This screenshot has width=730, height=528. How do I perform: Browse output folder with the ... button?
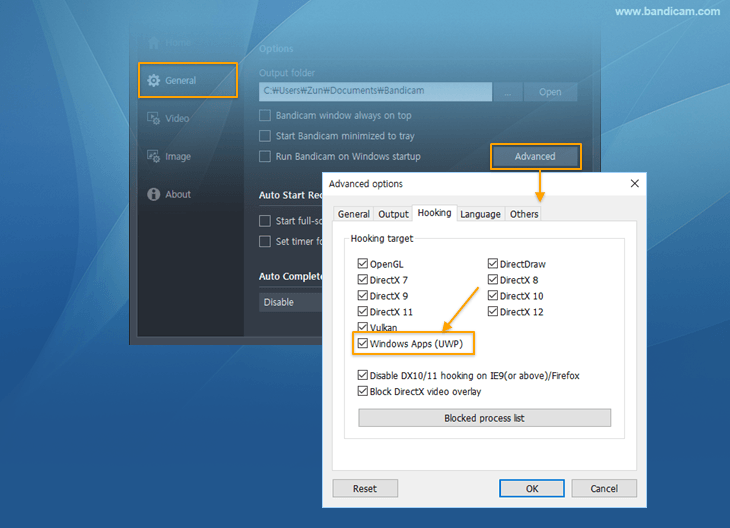(x=507, y=92)
